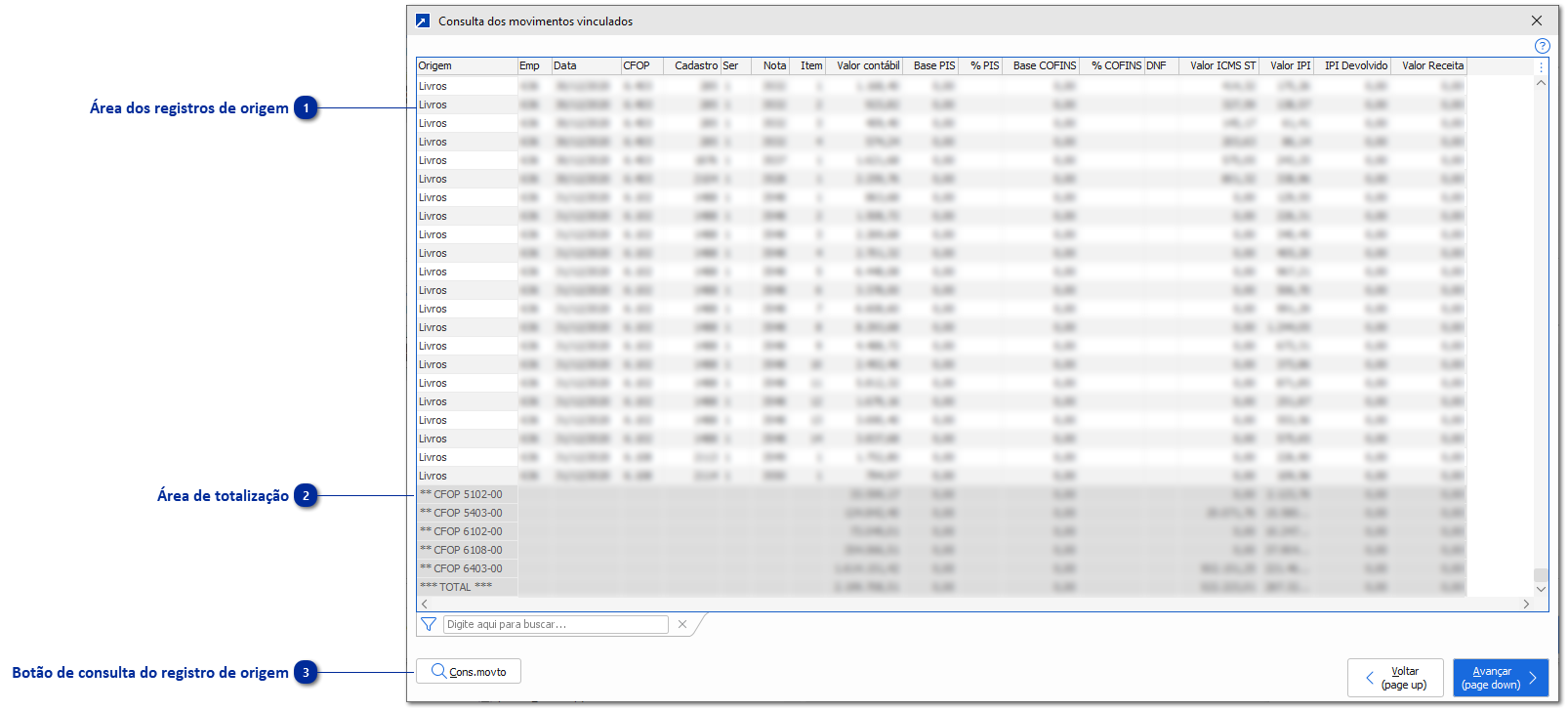This screenshot has width=1568, height=711.
Task: Sort by the Valor contábil column header
Action: point(864,65)
